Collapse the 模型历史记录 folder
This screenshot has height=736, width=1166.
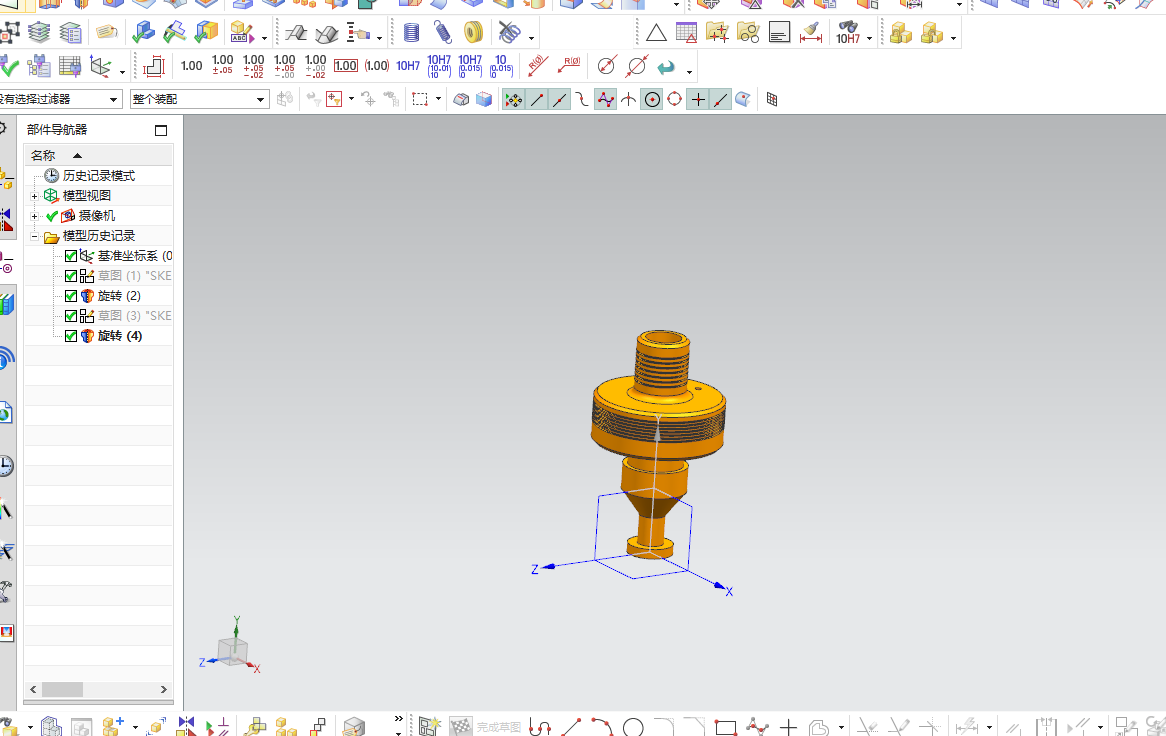34,236
